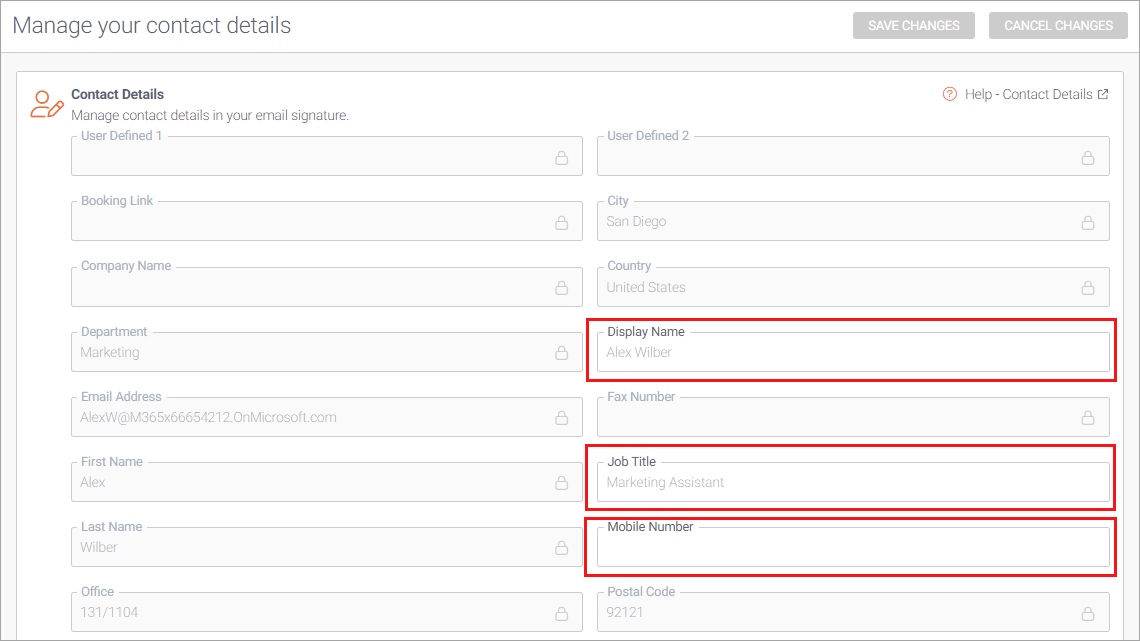
Task: Click the Booking Link field
Action: pos(310,223)
